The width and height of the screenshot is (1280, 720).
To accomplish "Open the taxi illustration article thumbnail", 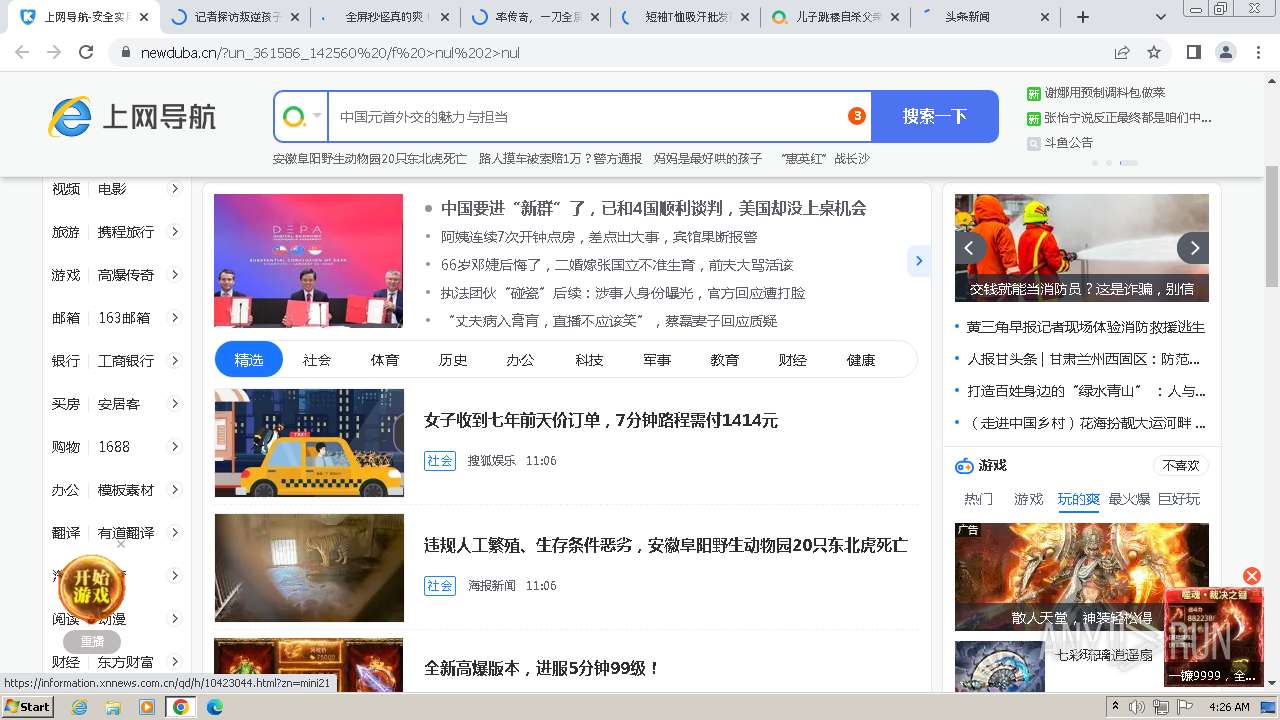I will click(x=309, y=443).
